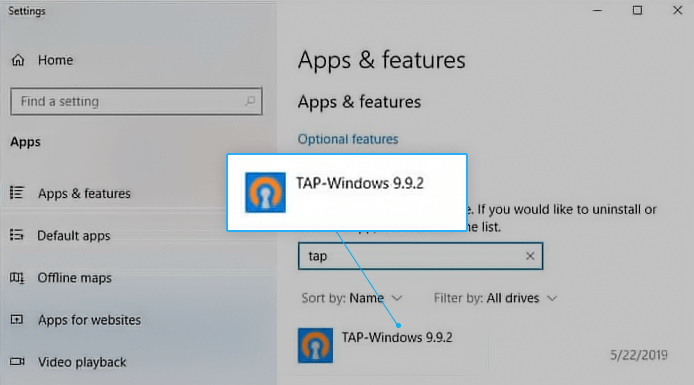Screen dimensions: 694x385
Task: Click the Apps for websites icon
Action: click(17, 320)
